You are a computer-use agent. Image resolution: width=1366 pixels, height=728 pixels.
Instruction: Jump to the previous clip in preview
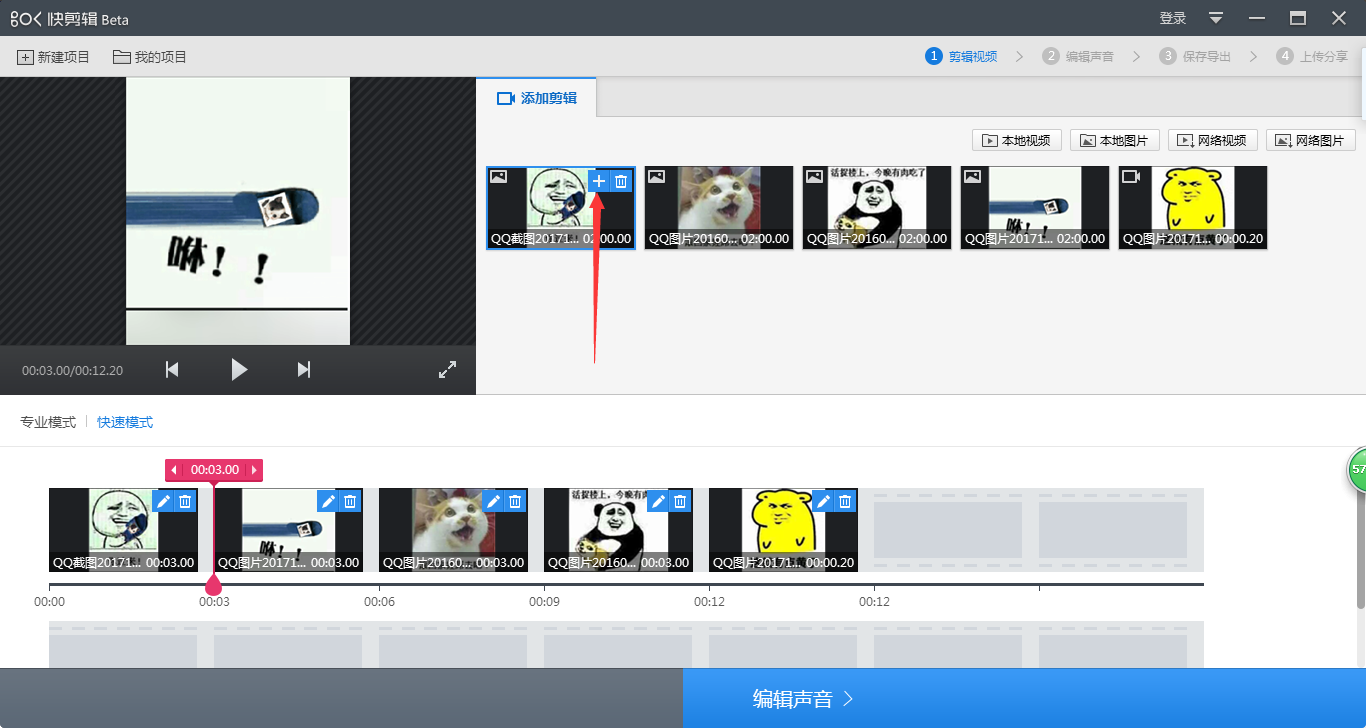point(172,370)
